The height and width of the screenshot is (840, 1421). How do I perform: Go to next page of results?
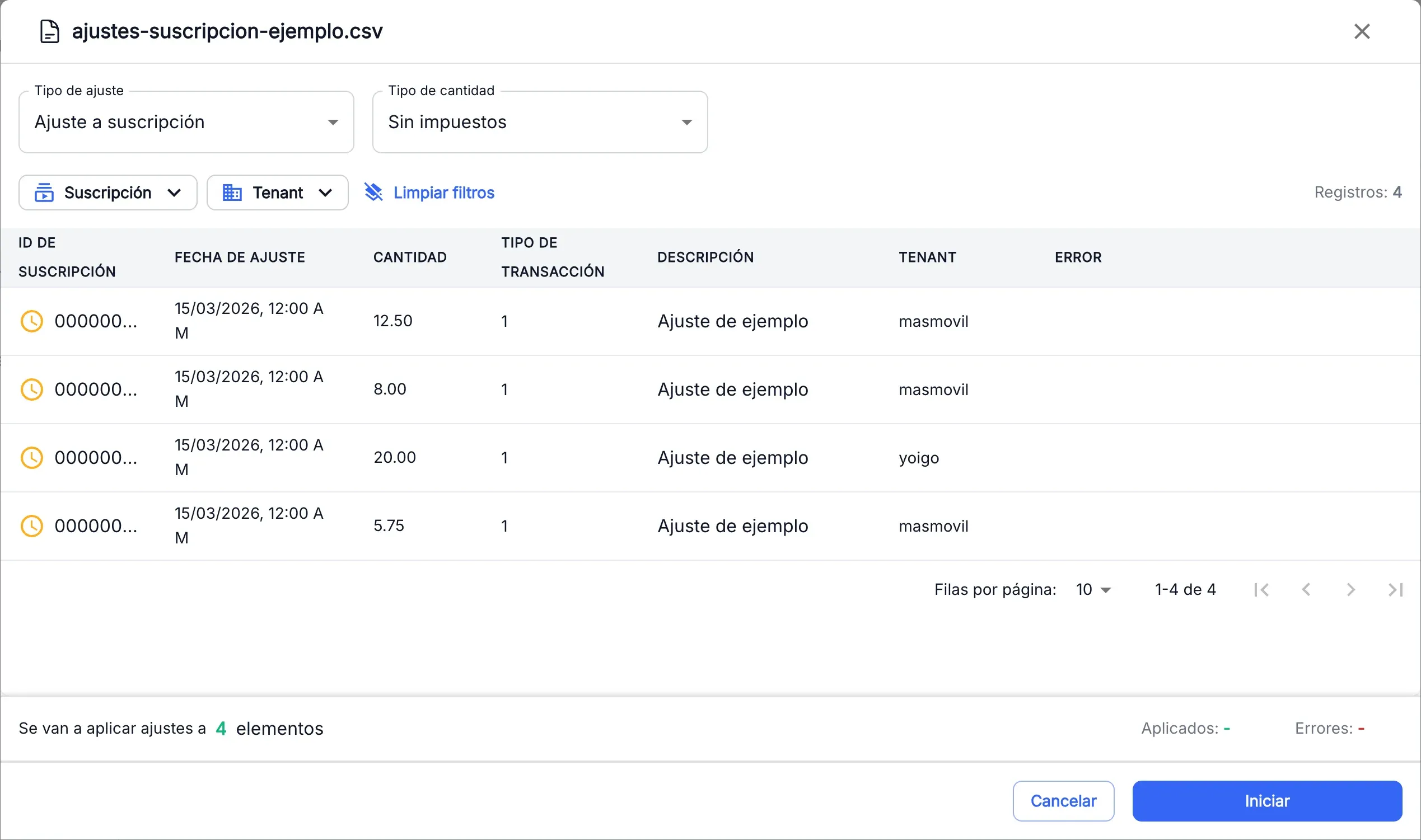1351,590
